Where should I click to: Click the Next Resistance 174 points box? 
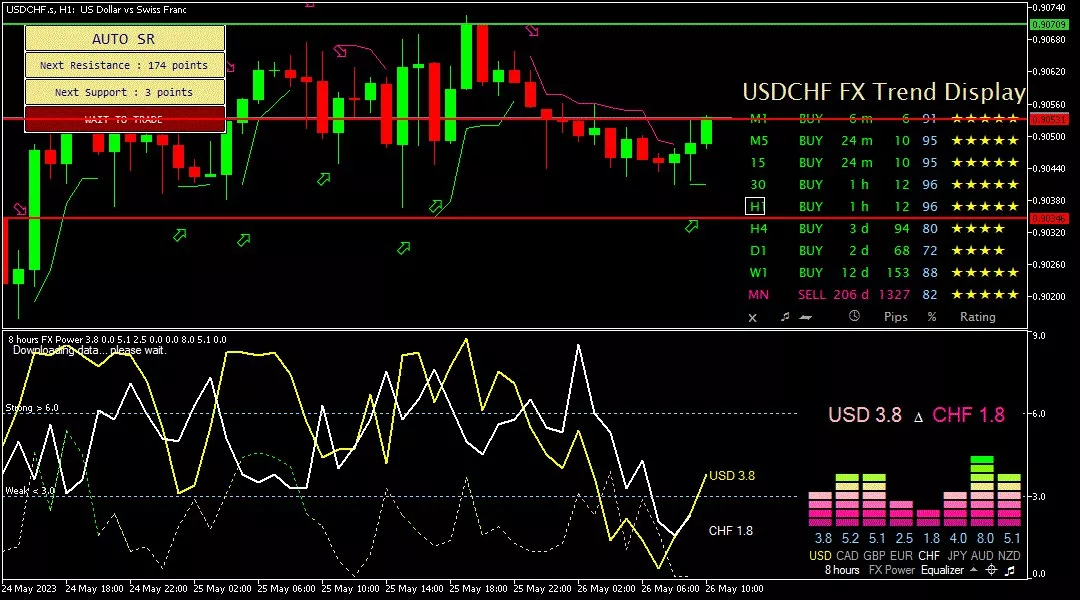(x=124, y=65)
